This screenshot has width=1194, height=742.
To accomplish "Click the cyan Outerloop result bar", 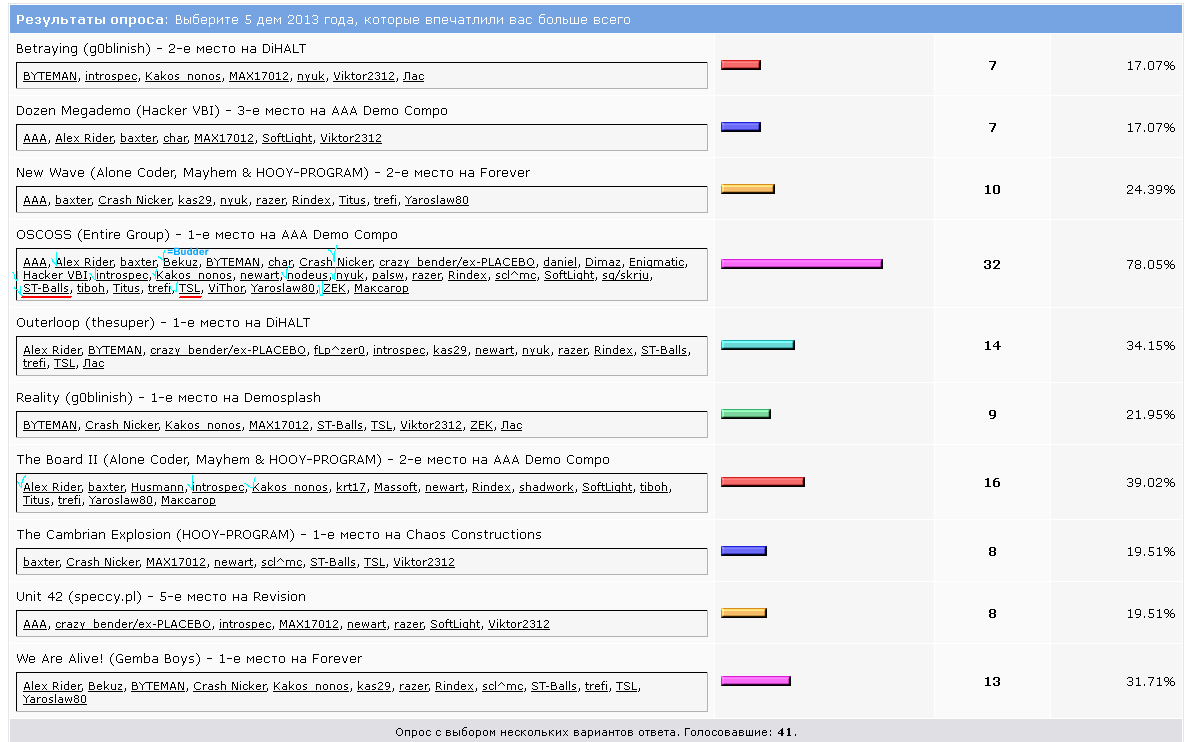I will 757,345.
